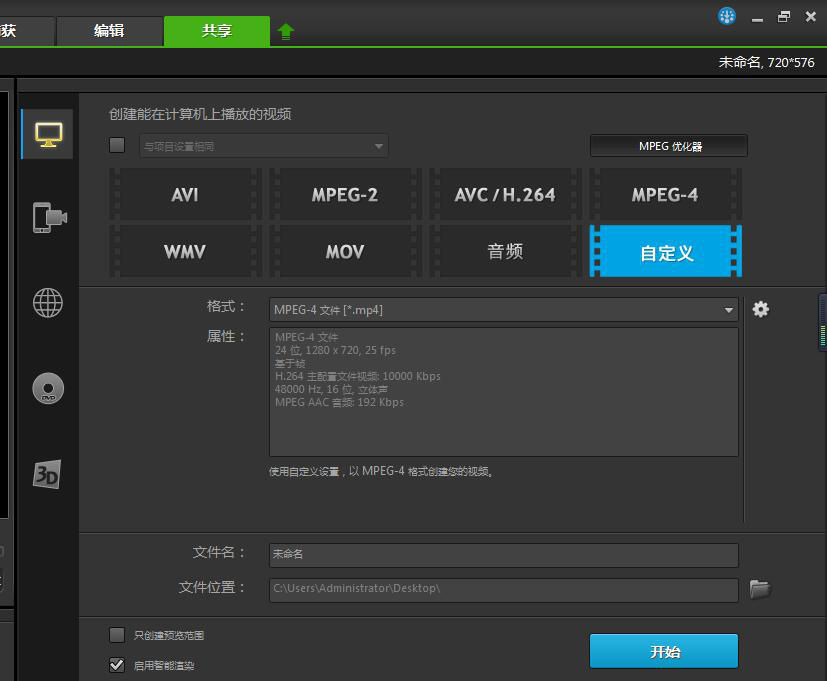This screenshot has width=827, height=681.
Task: Disable 启用智能渲染 checkbox
Action: [x=116, y=664]
